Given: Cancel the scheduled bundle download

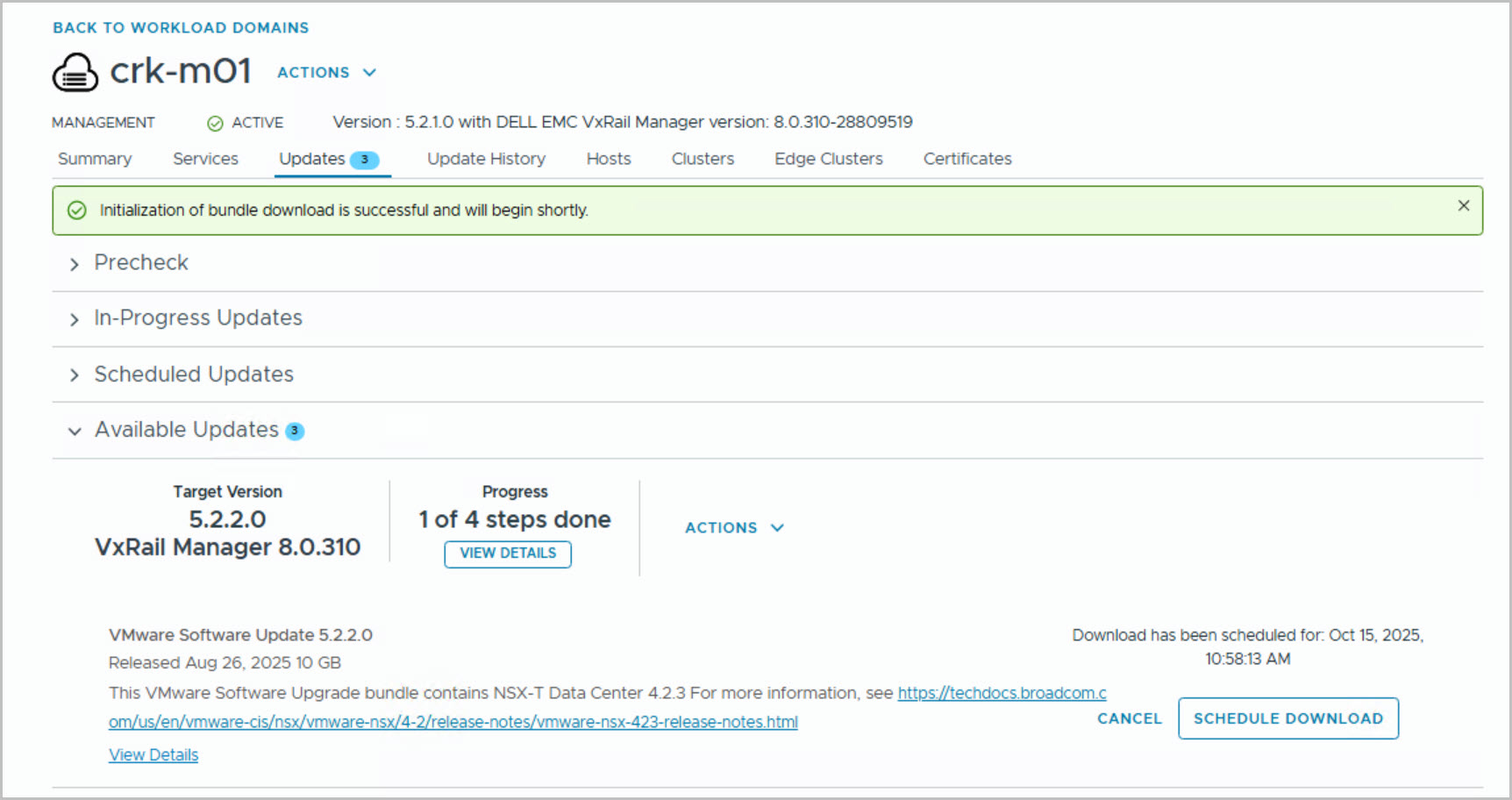Looking at the screenshot, I should click(1129, 718).
